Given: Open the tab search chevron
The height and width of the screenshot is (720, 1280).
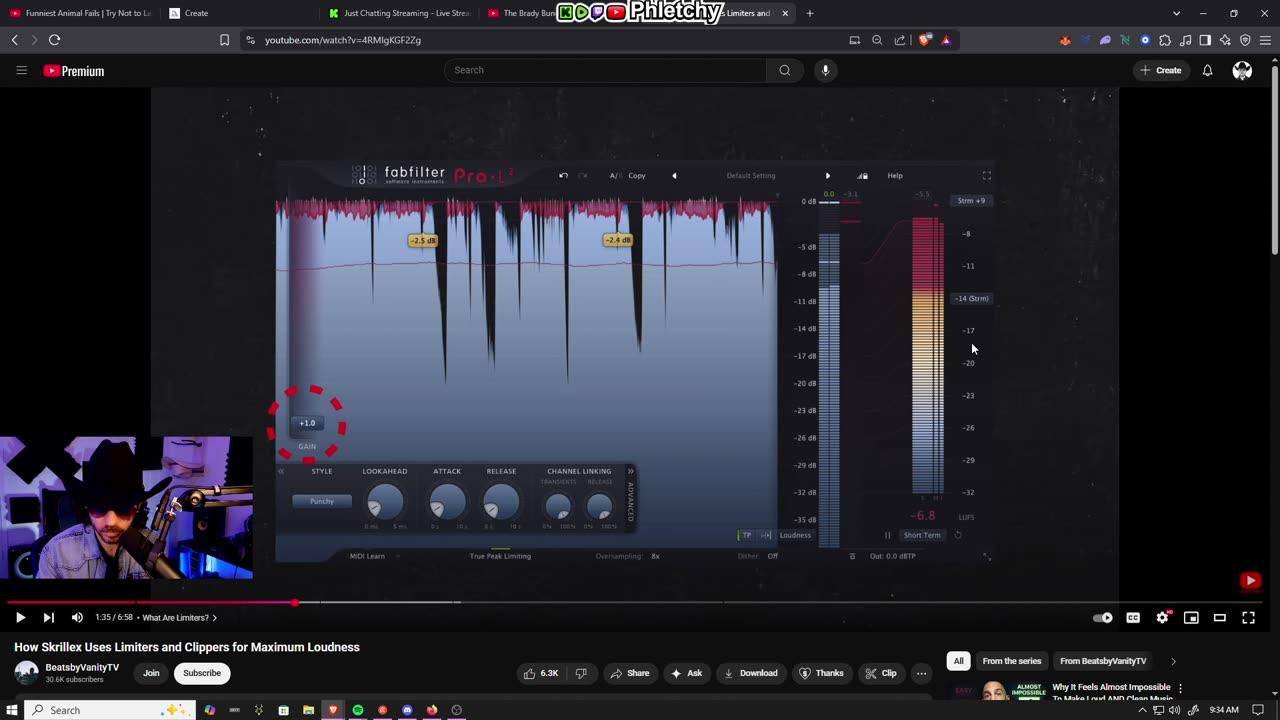Looking at the screenshot, I should coord(1176,13).
